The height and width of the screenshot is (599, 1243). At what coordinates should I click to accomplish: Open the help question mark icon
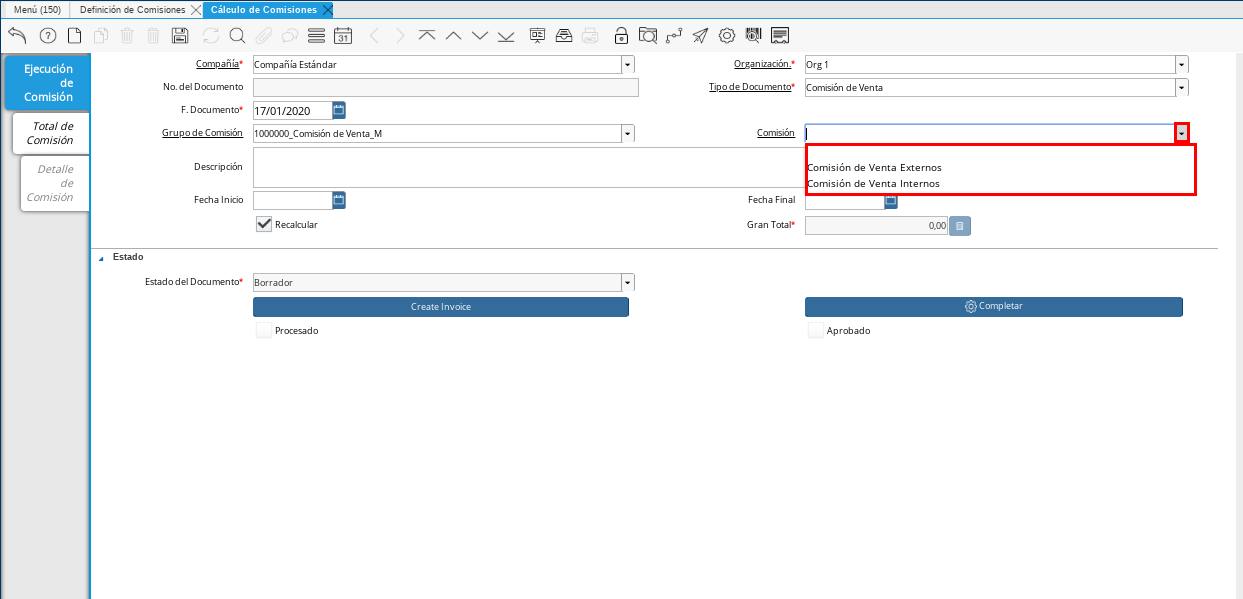coord(47,36)
